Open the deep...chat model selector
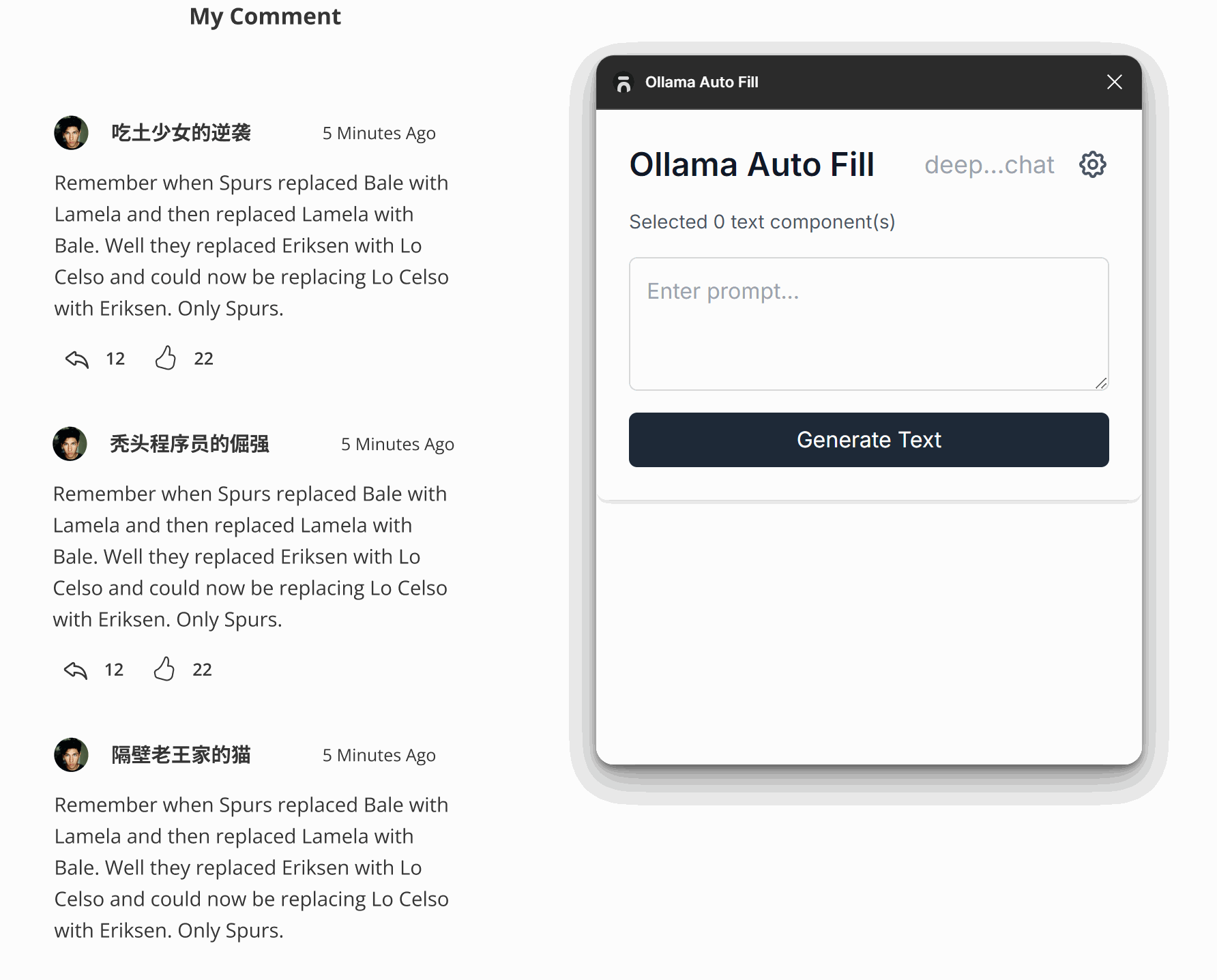 tap(989, 165)
